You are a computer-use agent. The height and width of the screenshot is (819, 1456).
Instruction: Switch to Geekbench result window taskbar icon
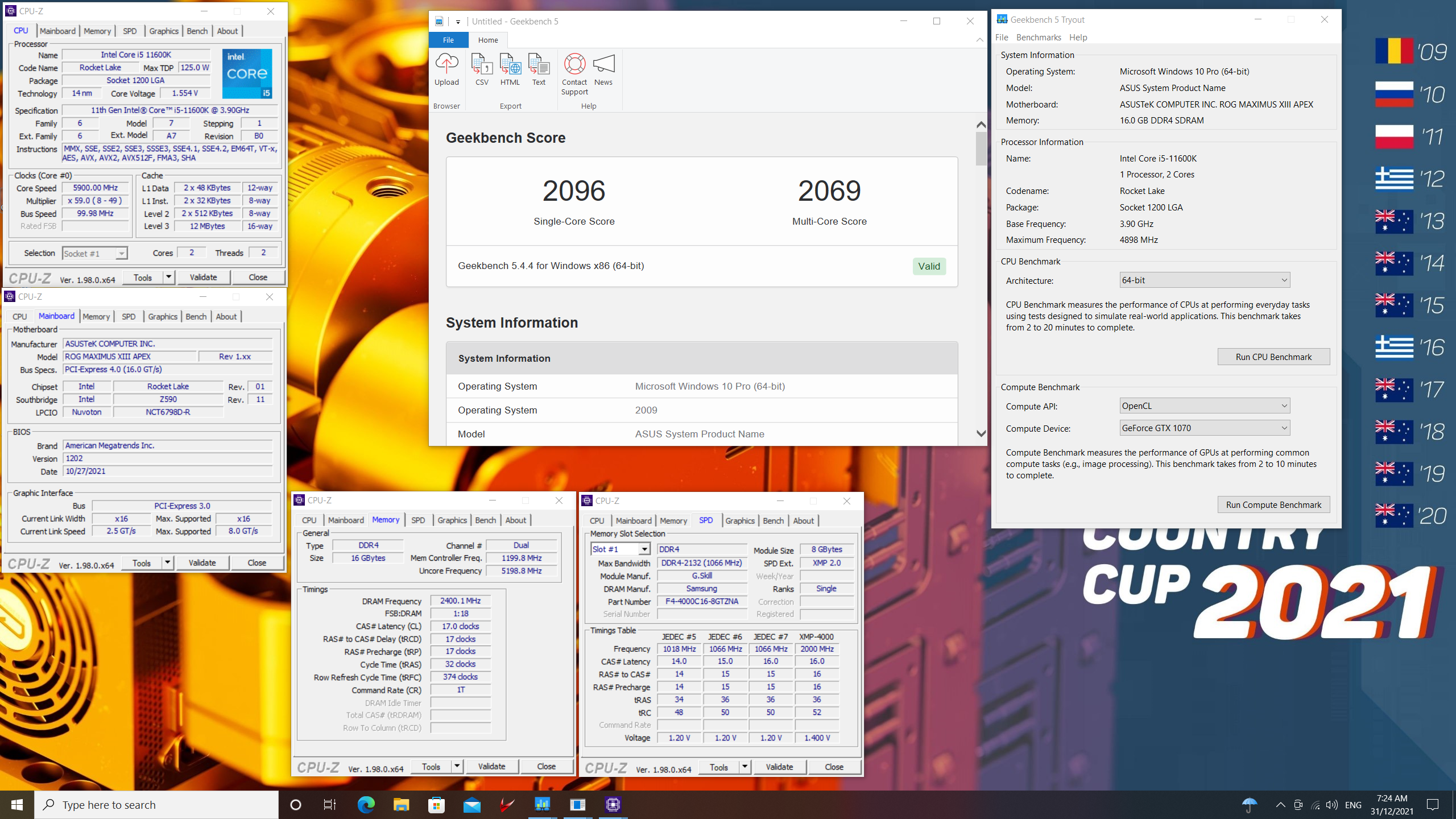(577, 805)
